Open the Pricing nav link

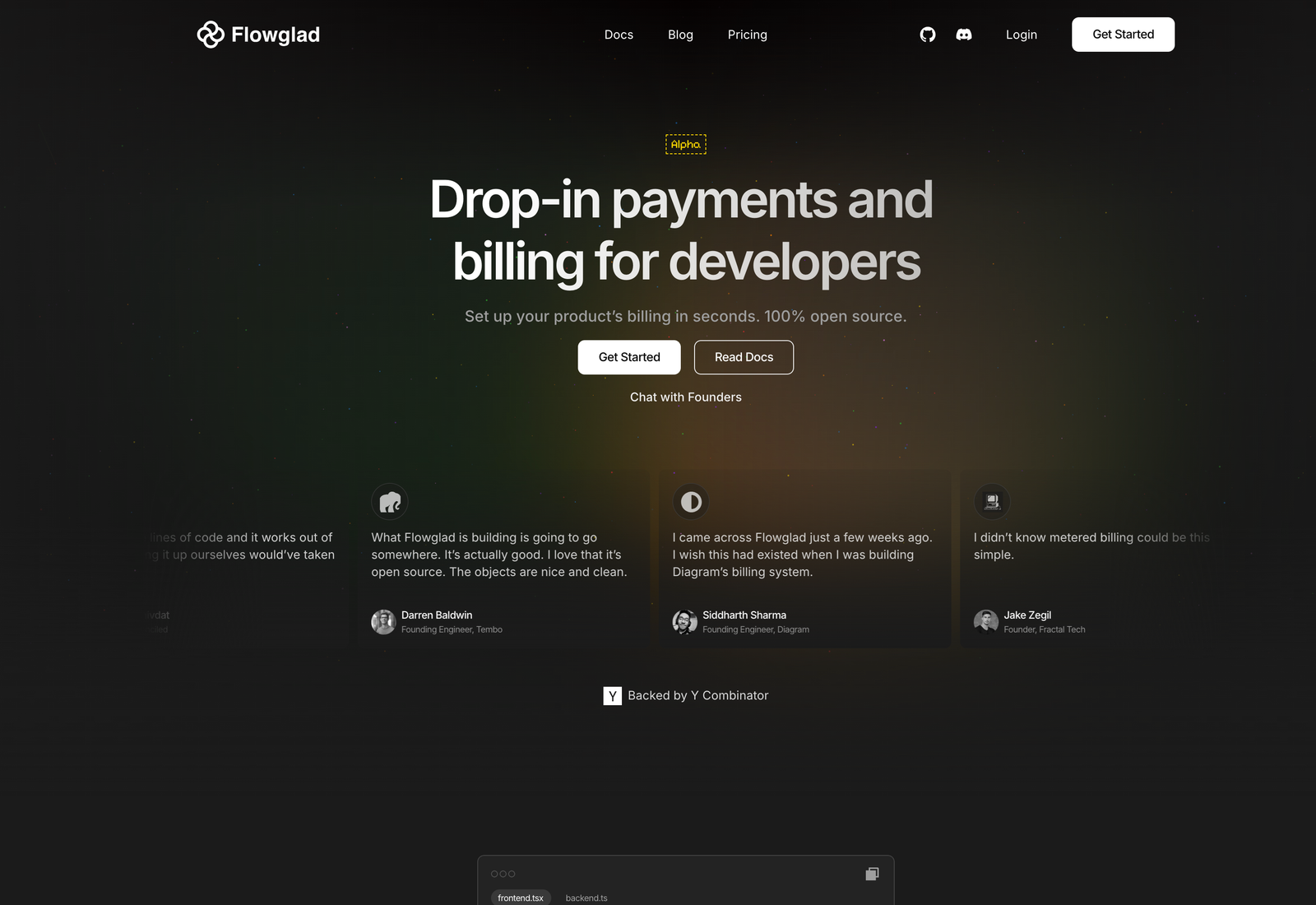(x=748, y=35)
